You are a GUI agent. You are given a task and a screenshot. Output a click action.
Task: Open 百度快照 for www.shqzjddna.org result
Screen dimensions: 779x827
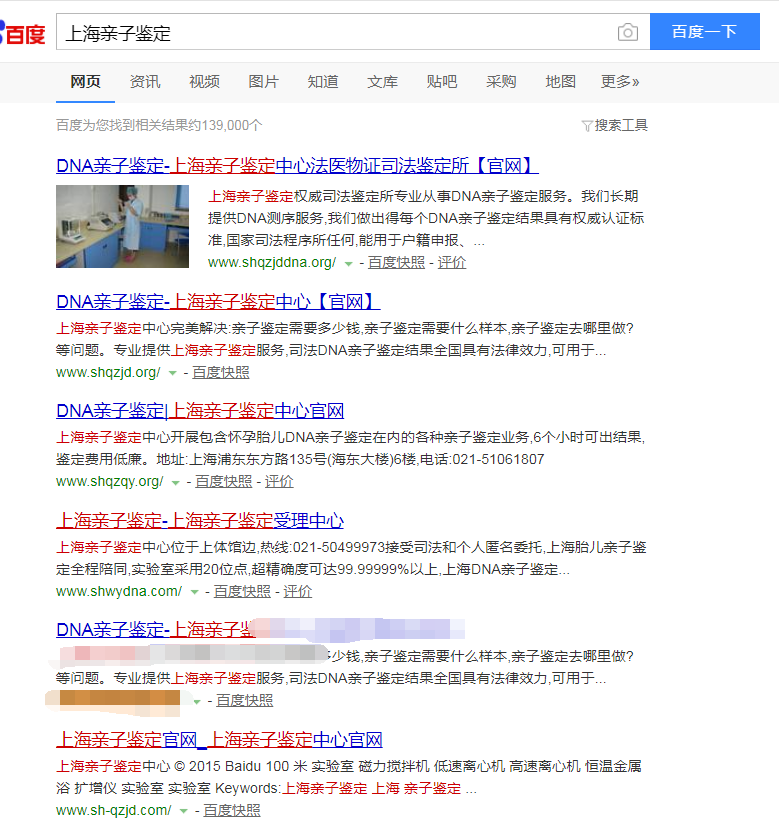pos(397,263)
